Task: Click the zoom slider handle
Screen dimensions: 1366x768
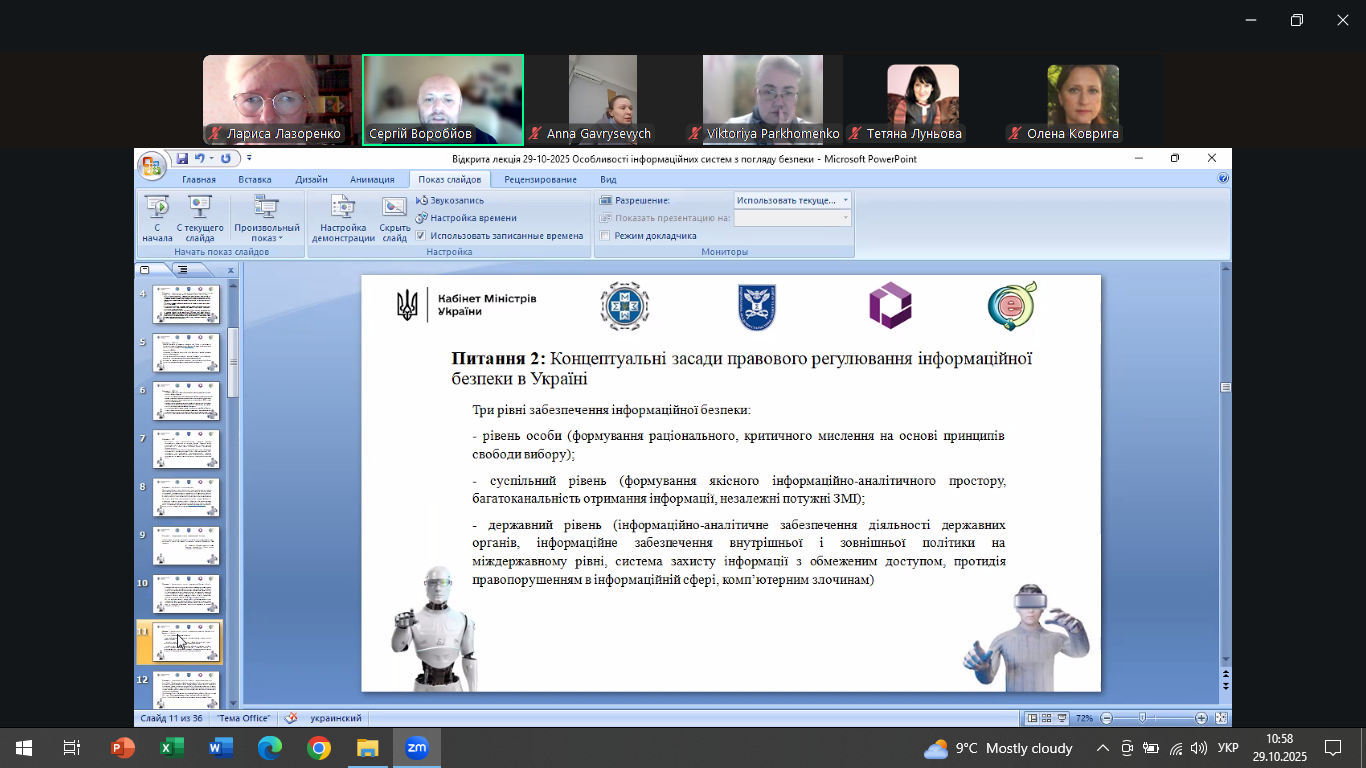Action: [x=1142, y=718]
